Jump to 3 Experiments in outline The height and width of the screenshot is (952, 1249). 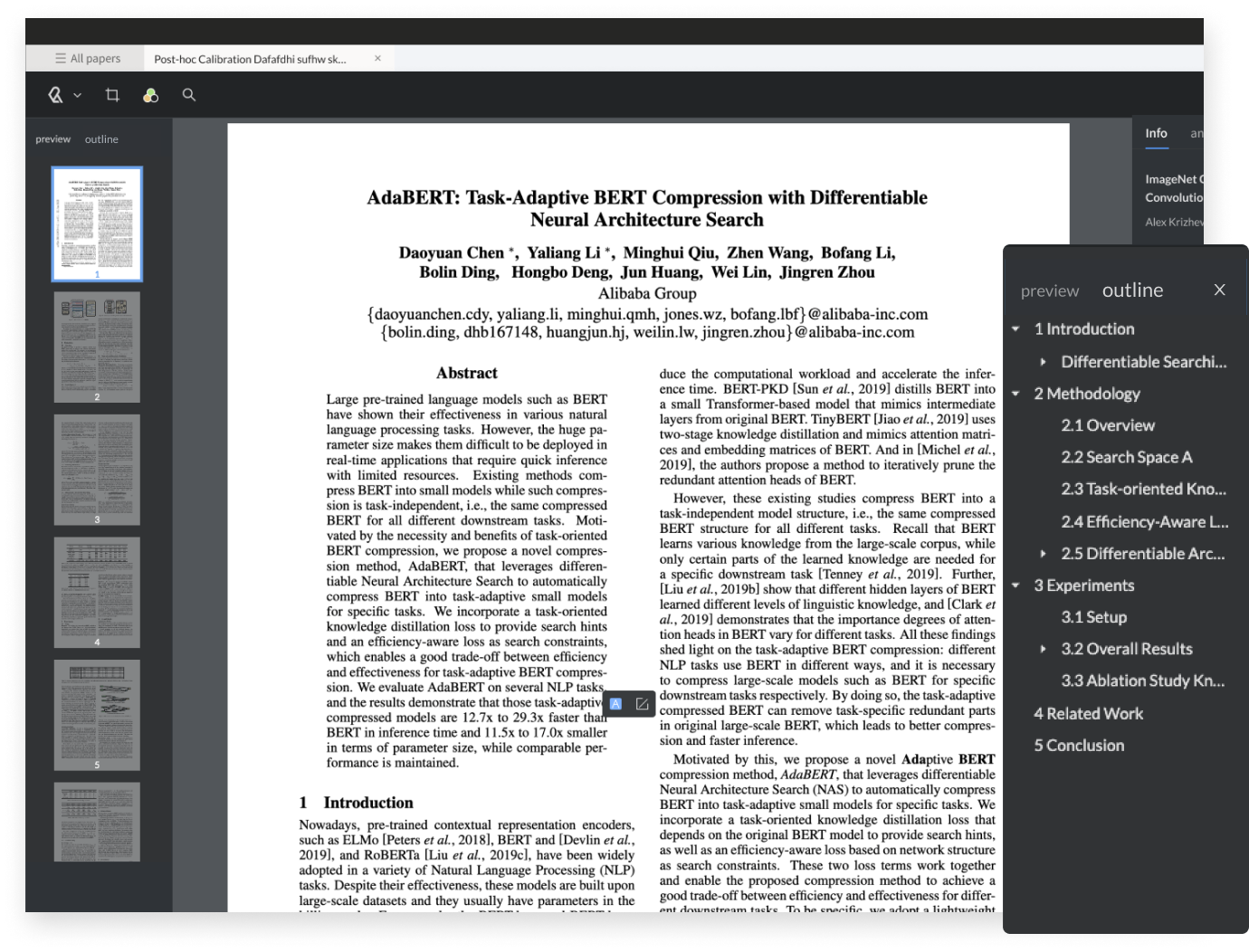coord(1084,585)
